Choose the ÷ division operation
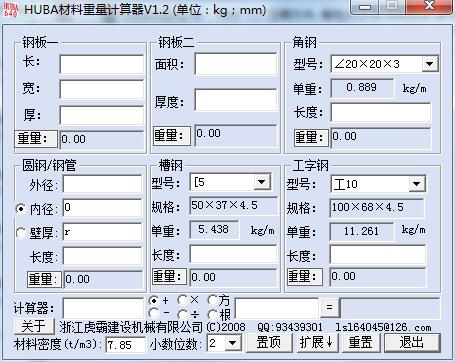Viewport: 455px width, 362px height. pyautogui.click(x=182, y=314)
